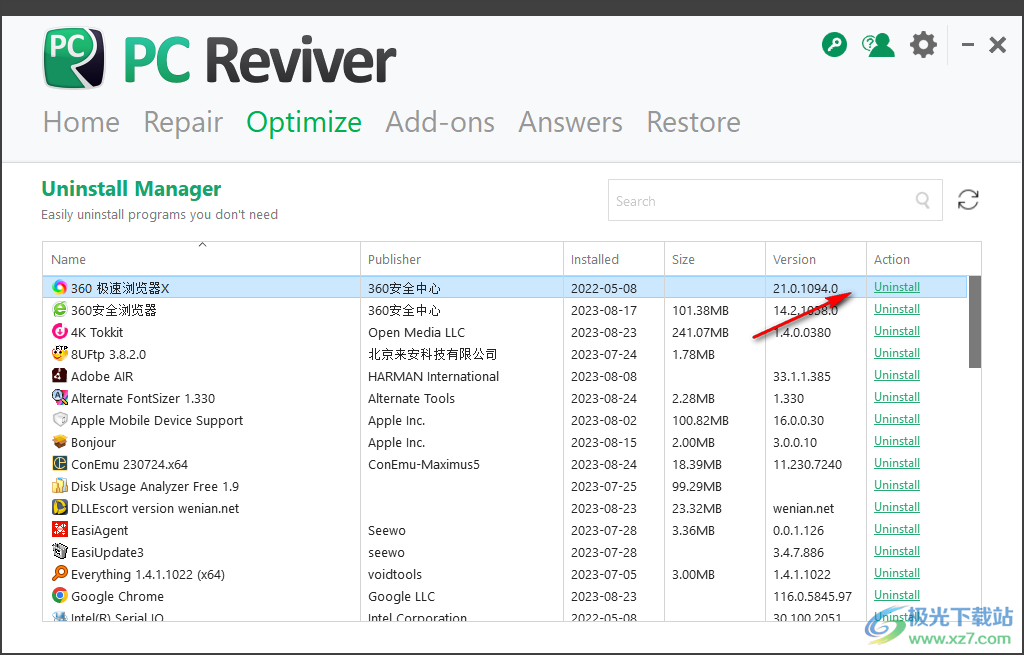Viewport: 1024px width, 655px height.
Task: Click the '2023-07-05' installed date cell
Action: 603,575
